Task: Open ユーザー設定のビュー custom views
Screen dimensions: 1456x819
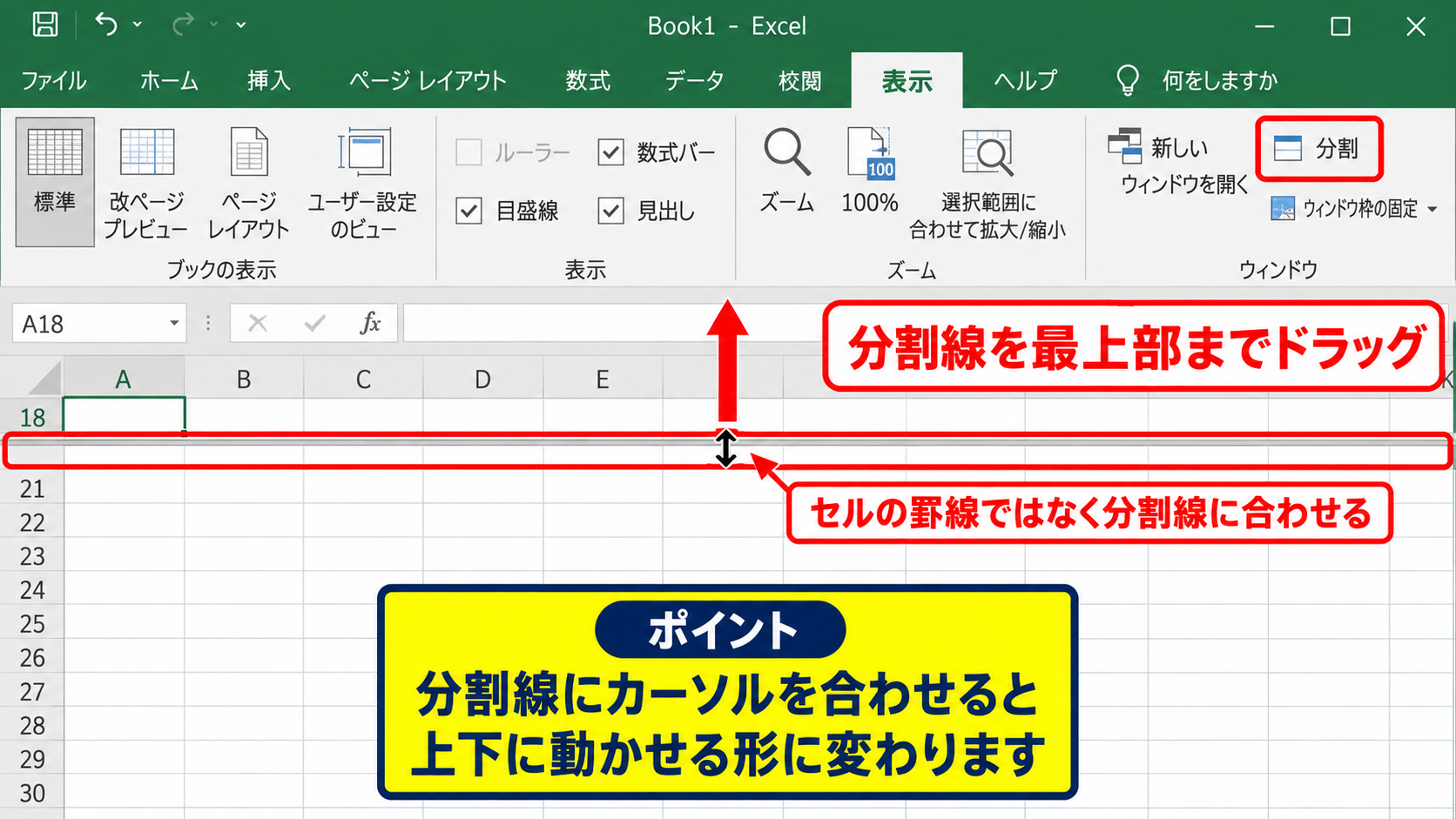Action: tap(363, 182)
